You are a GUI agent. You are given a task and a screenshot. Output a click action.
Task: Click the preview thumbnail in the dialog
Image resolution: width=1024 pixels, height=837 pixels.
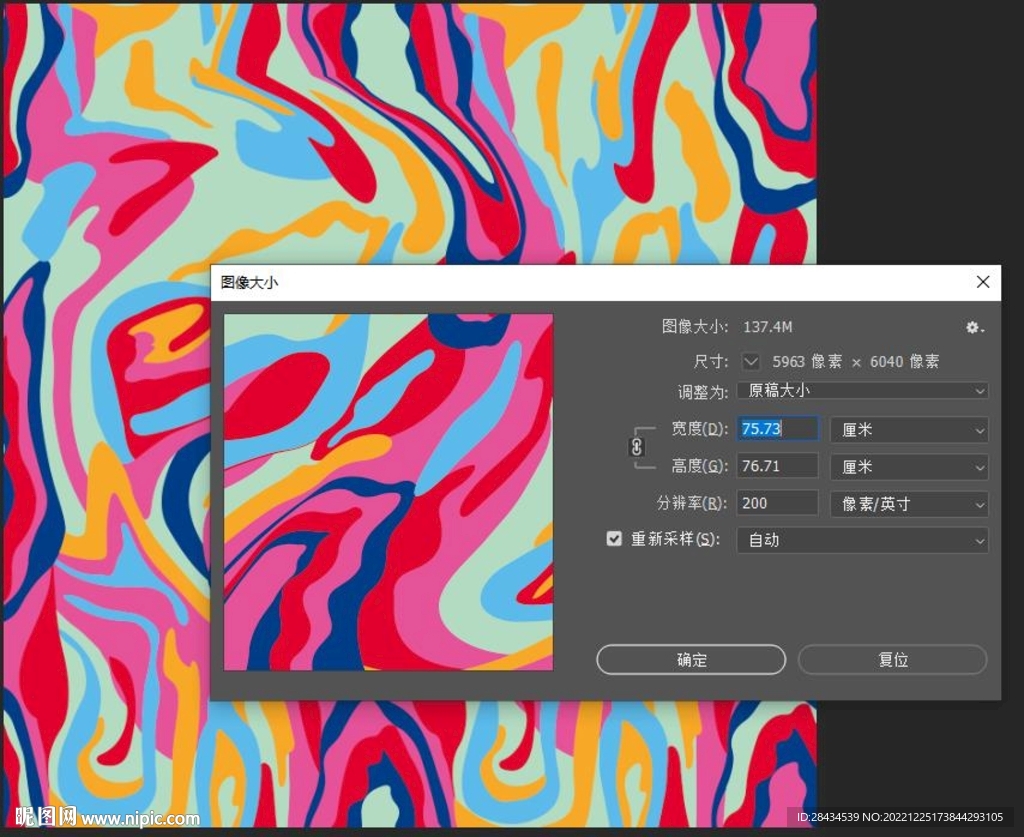pyautogui.click(x=388, y=492)
